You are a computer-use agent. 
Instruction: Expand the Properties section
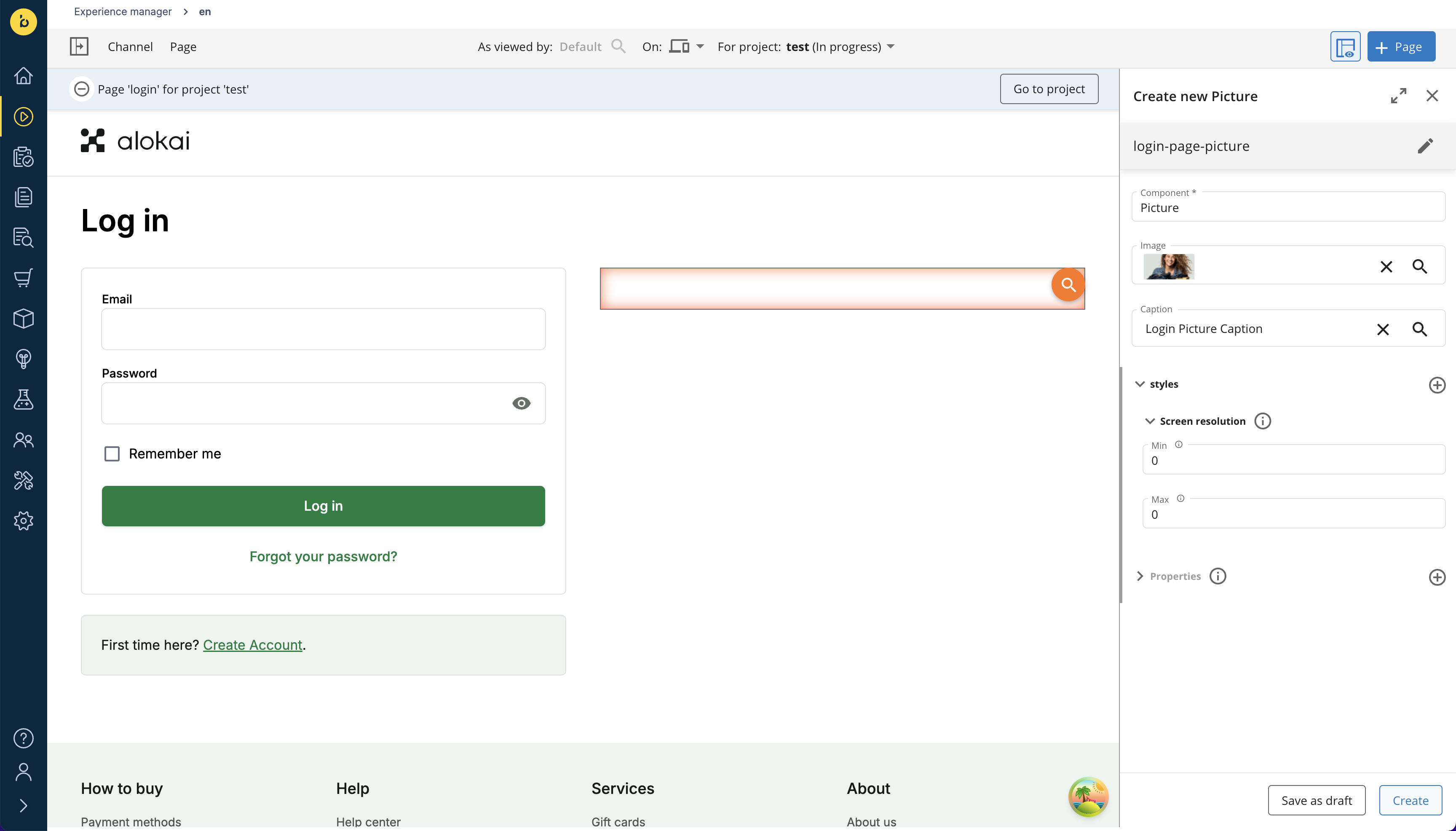pyautogui.click(x=1139, y=576)
